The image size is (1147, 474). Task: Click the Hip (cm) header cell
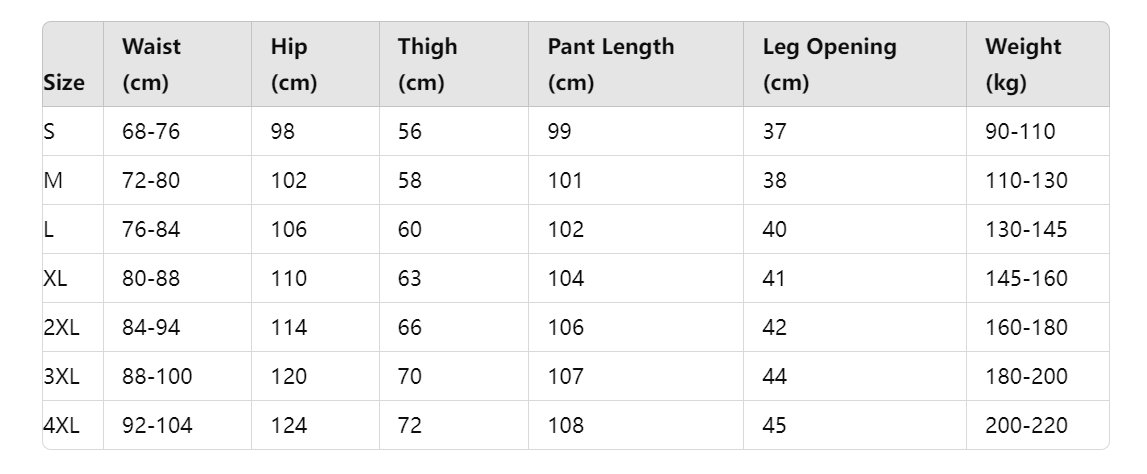tap(294, 64)
